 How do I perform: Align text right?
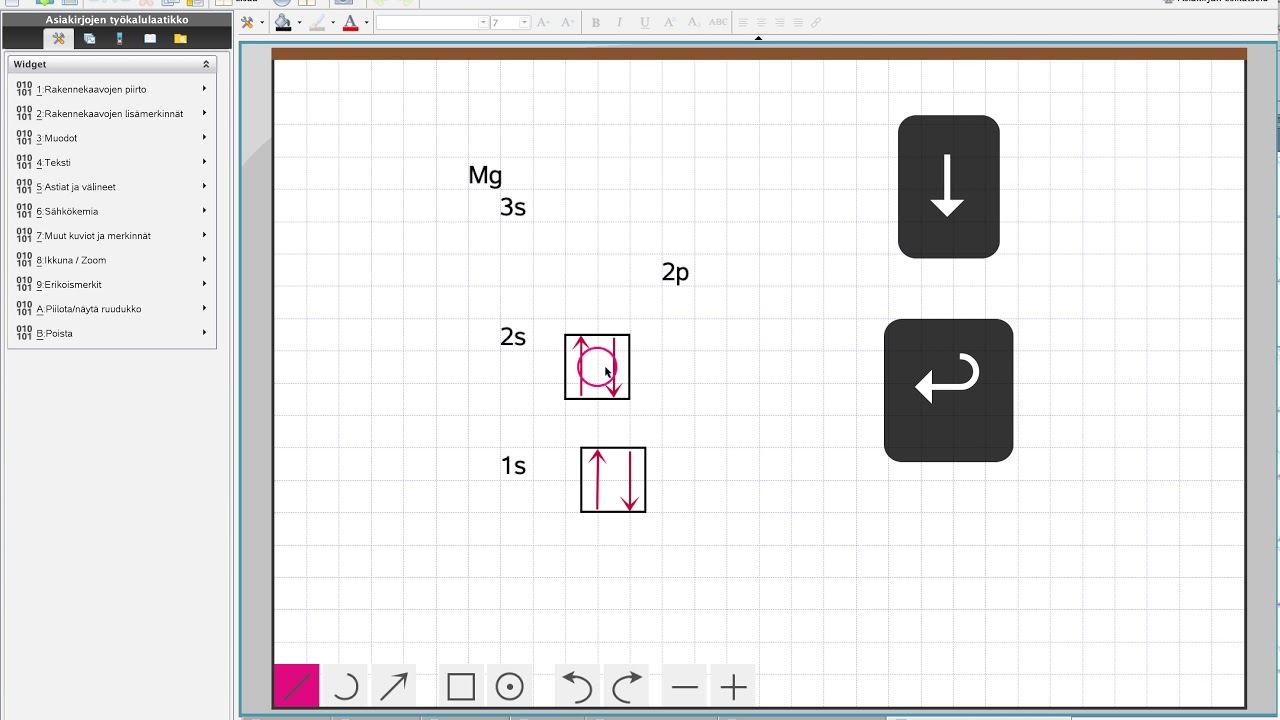click(779, 22)
